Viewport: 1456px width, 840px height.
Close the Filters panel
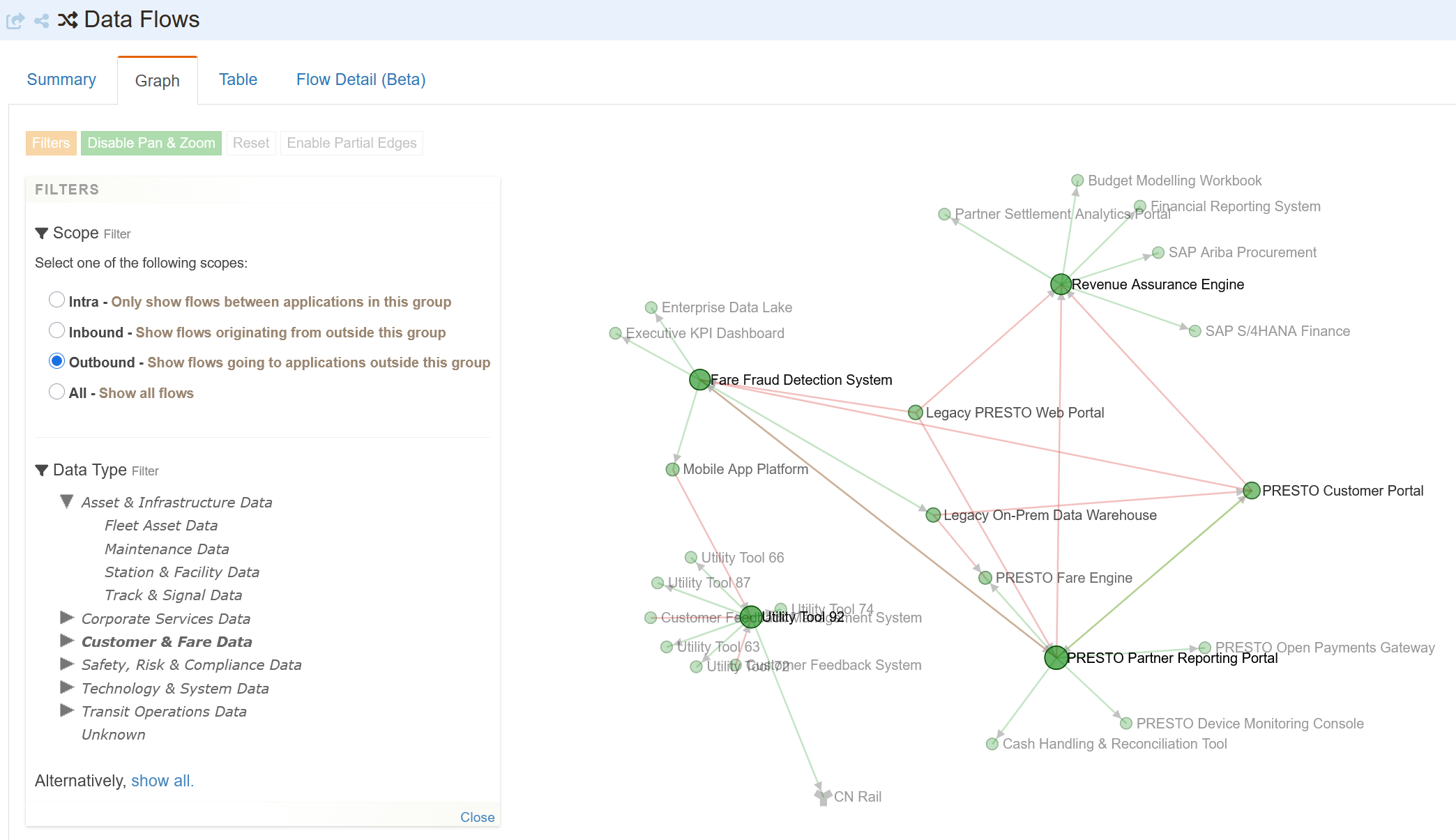477,816
